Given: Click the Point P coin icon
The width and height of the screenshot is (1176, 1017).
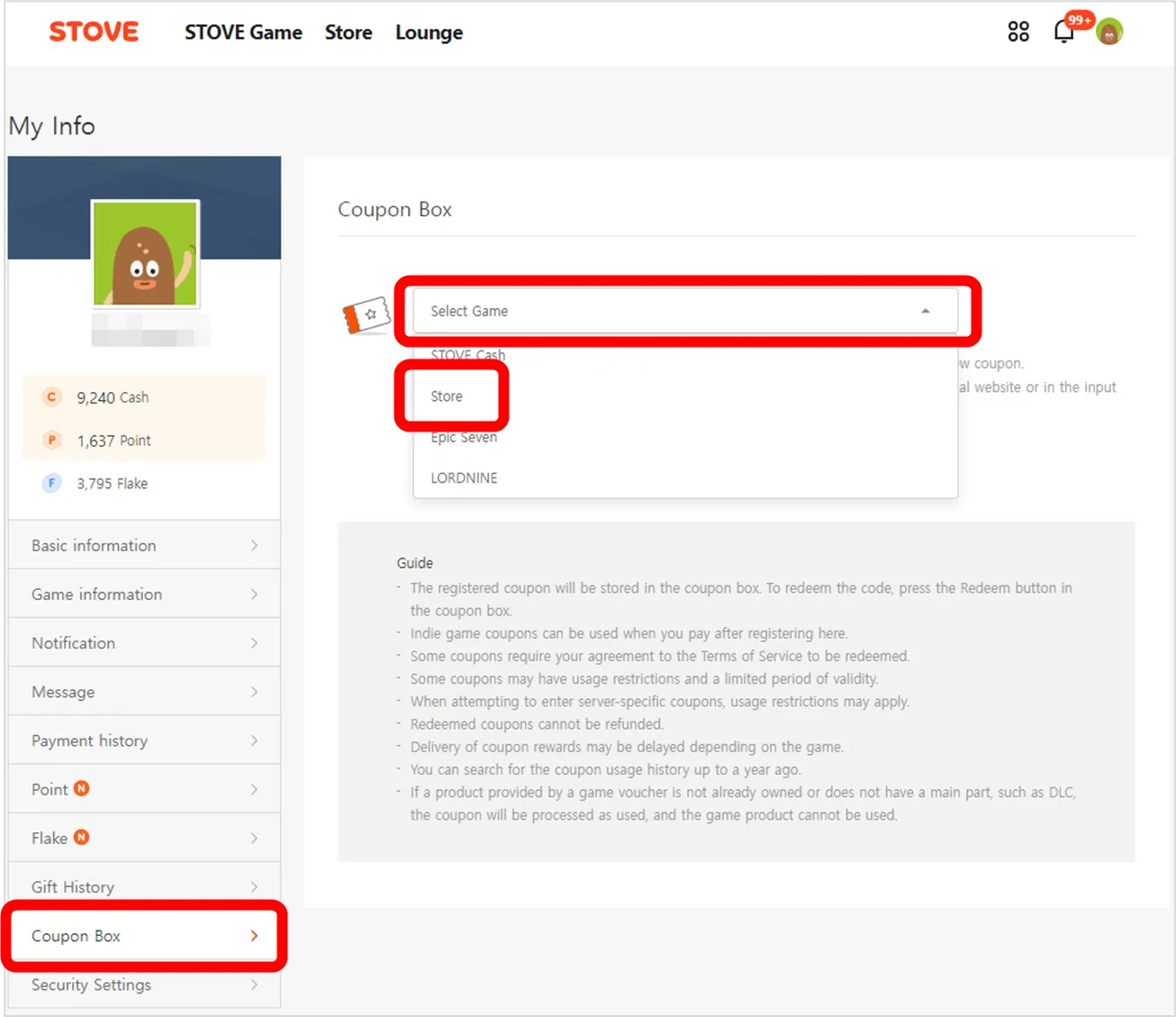Looking at the screenshot, I should tap(51, 440).
